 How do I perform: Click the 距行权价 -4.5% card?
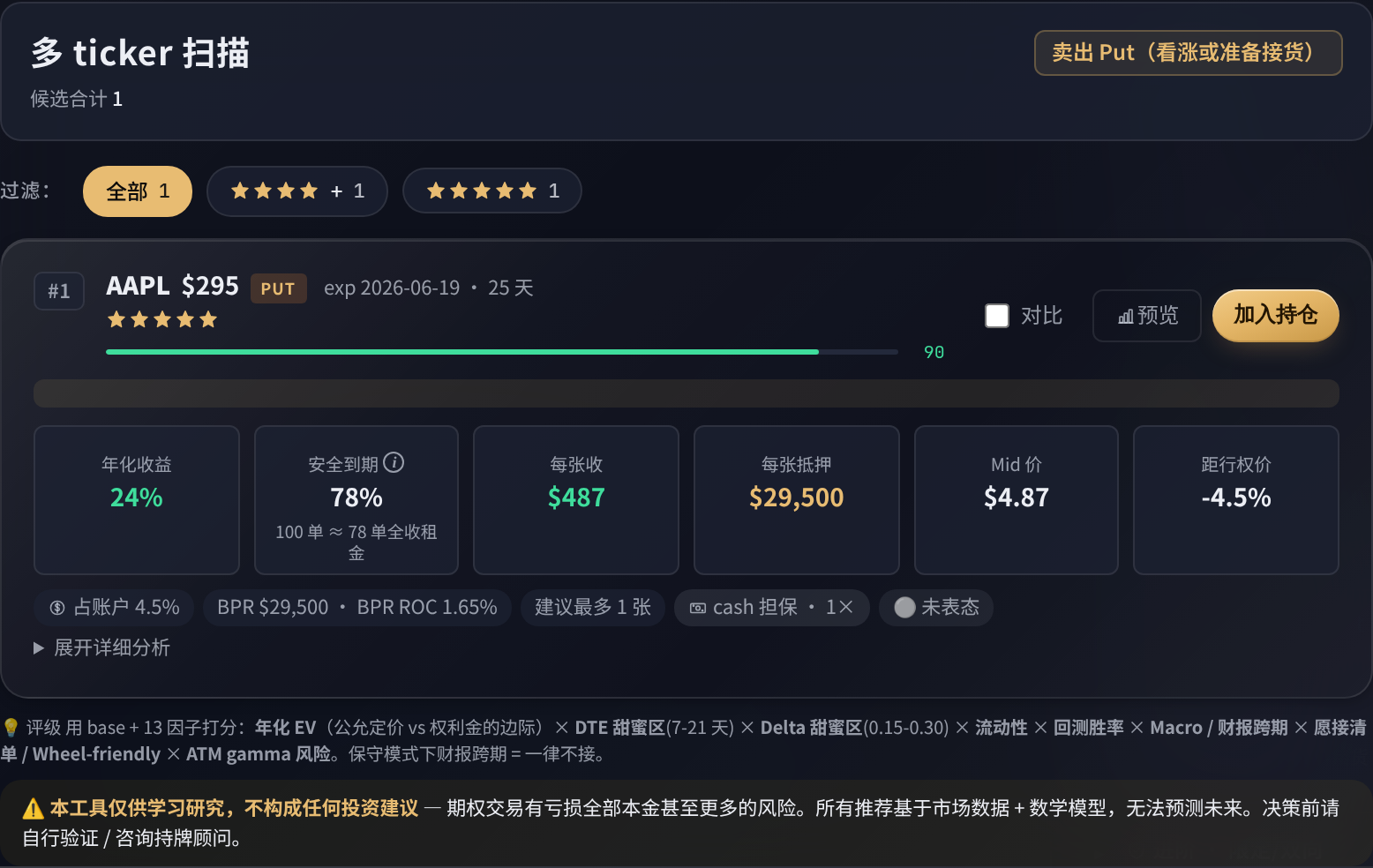click(x=1236, y=500)
